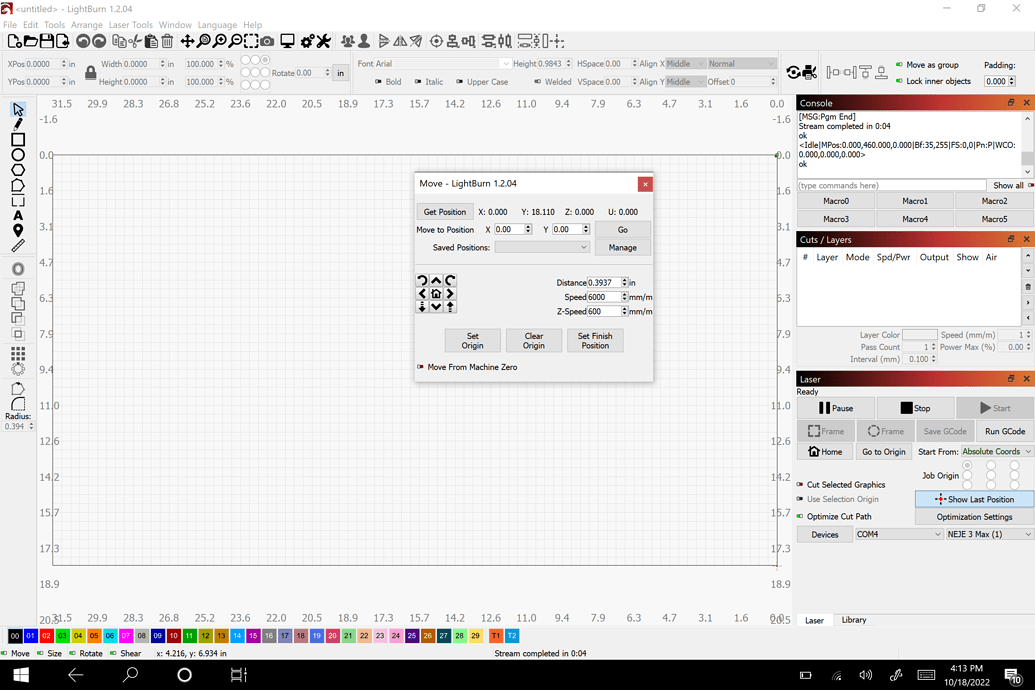Expand the COM4 port dropdown
Image resolution: width=1035 pixels, height=690 pixels.
pyautogui.click(x=897, y=534)
